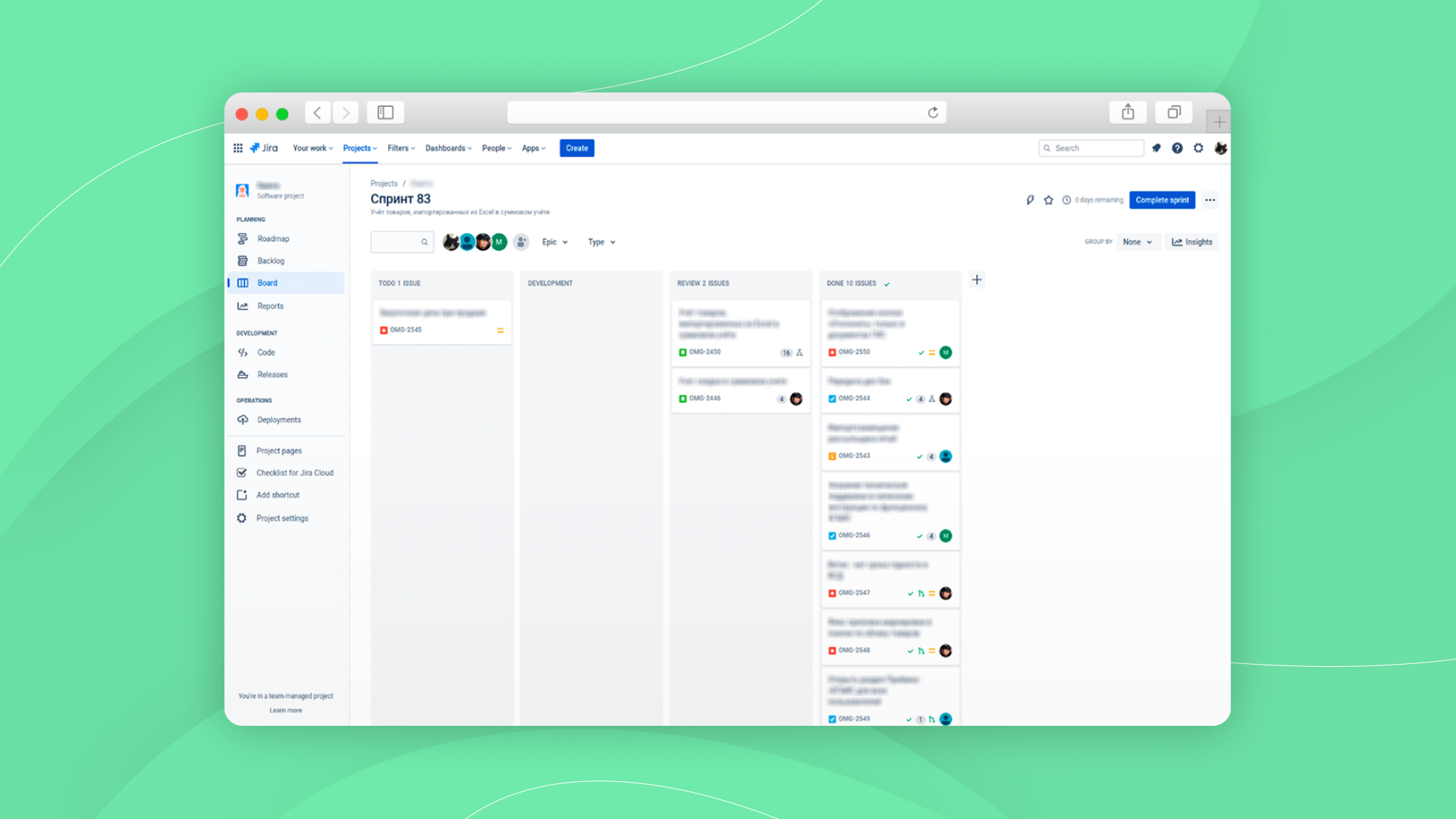The image size is (1456, 819).
Task: Open Projects menu in navigation
Action: click(359, 148)
